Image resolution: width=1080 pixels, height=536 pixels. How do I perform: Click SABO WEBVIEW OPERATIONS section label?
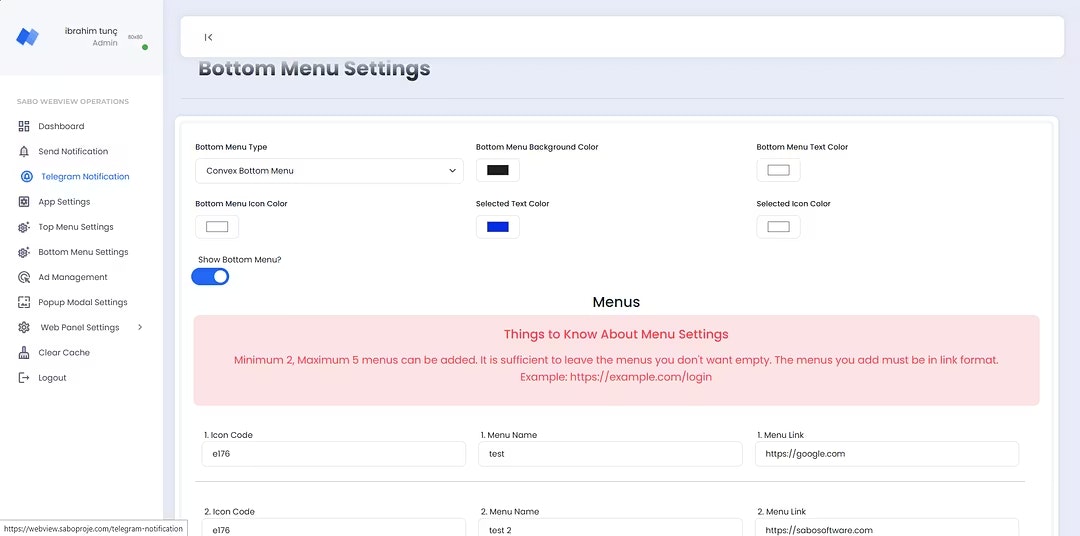coord(73,101)
